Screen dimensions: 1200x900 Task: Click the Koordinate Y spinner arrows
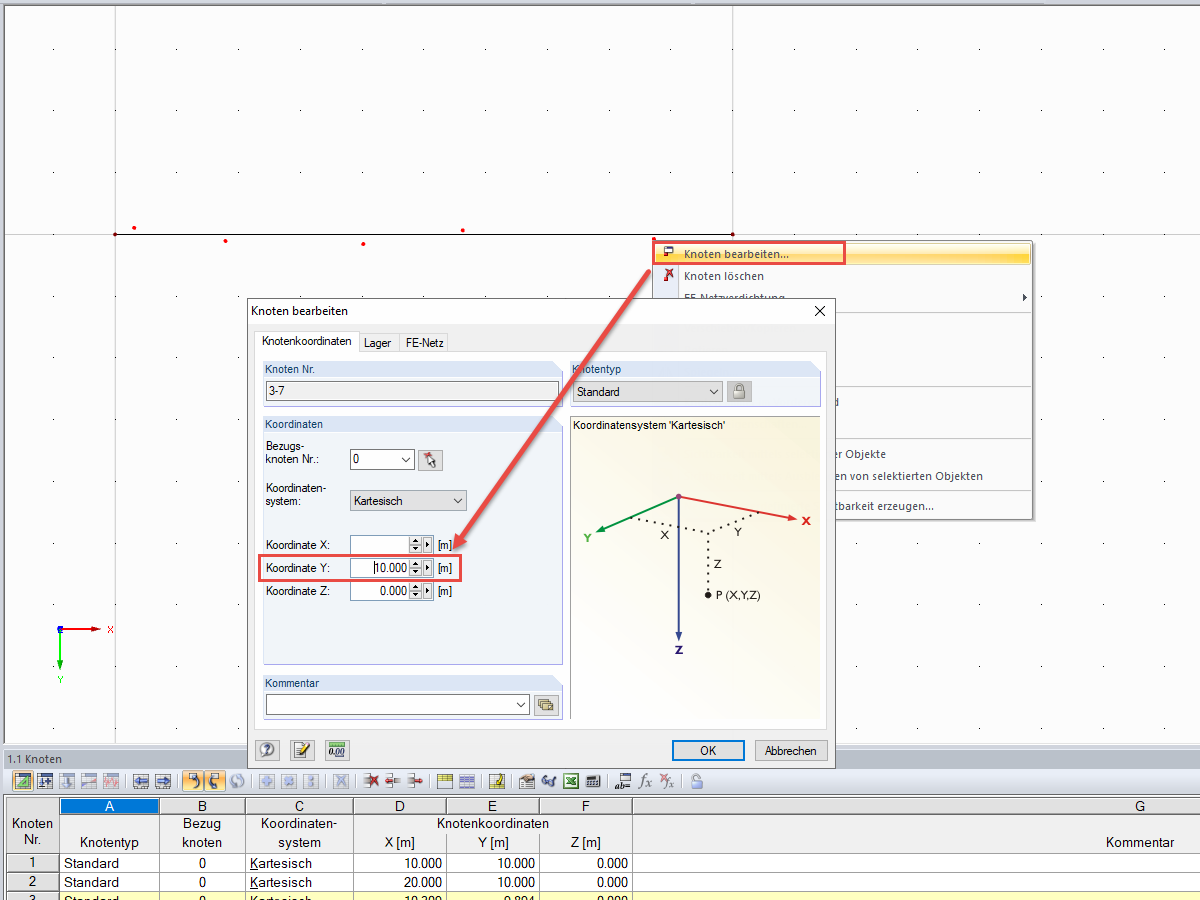(x=416, y=568)
